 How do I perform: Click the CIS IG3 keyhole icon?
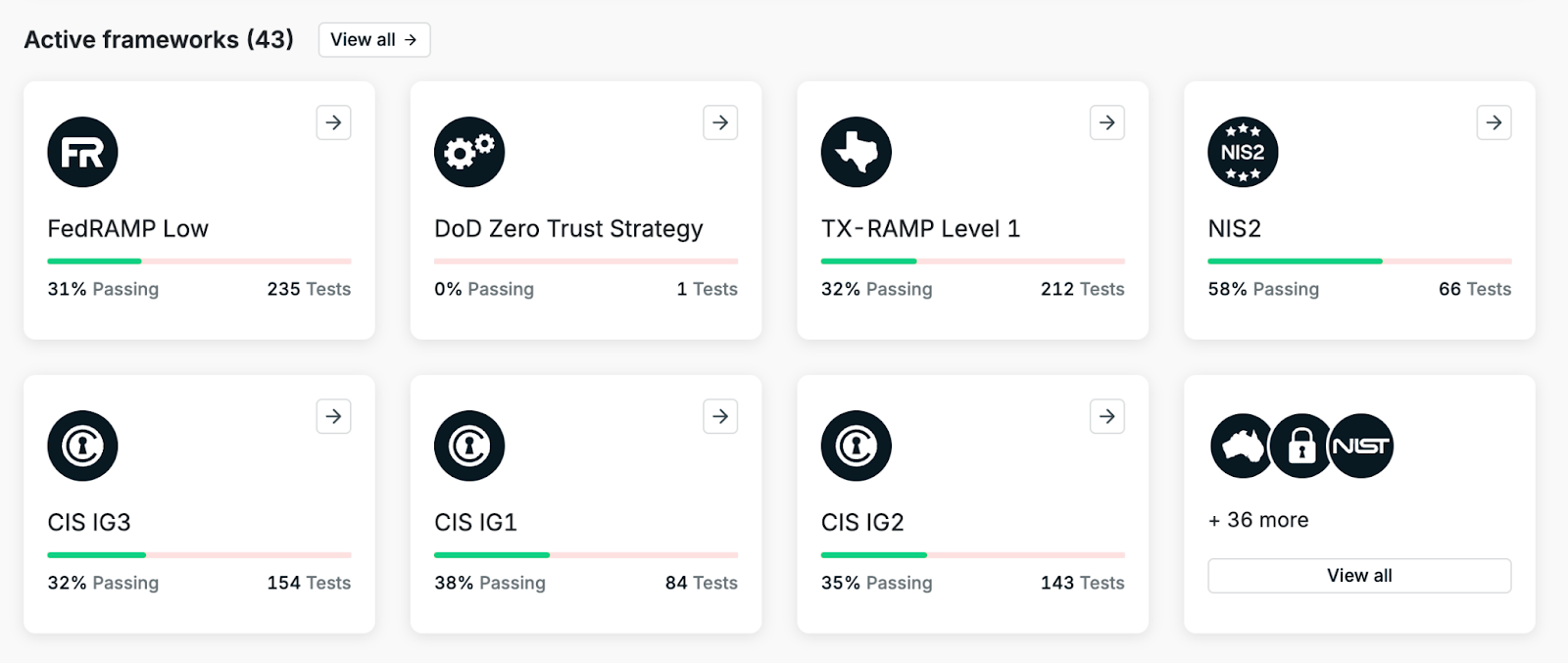(x=82, y=446)
